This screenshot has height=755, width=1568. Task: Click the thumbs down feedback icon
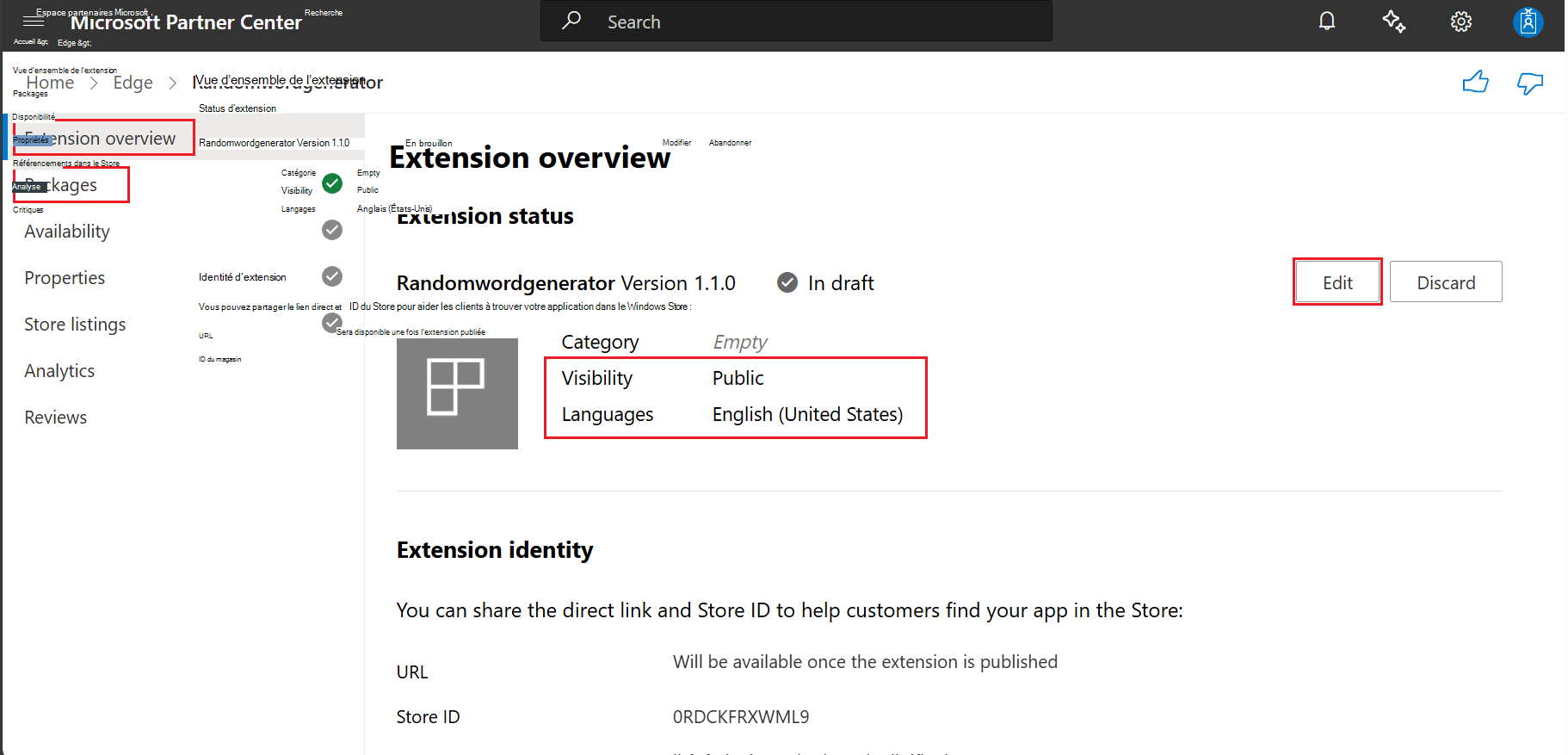coord(1530,83)
